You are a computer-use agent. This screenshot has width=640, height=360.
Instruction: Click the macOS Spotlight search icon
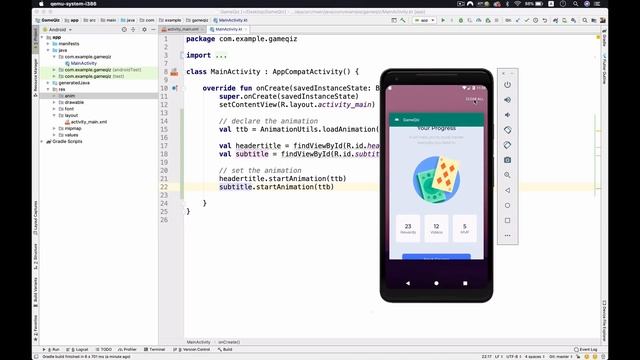click(x=576, y=4)
